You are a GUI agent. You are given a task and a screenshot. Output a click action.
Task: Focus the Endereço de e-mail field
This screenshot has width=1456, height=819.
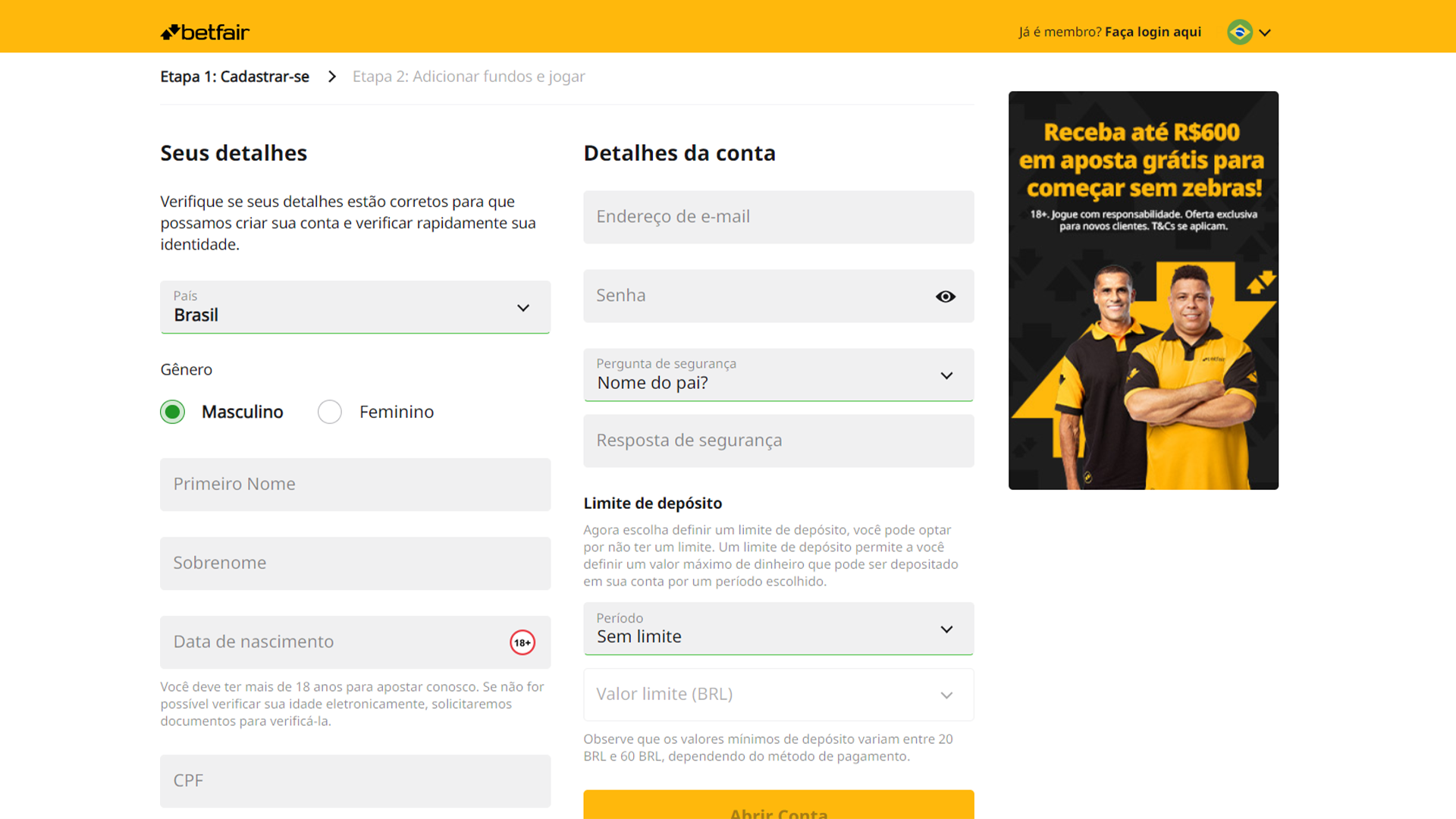778,217
